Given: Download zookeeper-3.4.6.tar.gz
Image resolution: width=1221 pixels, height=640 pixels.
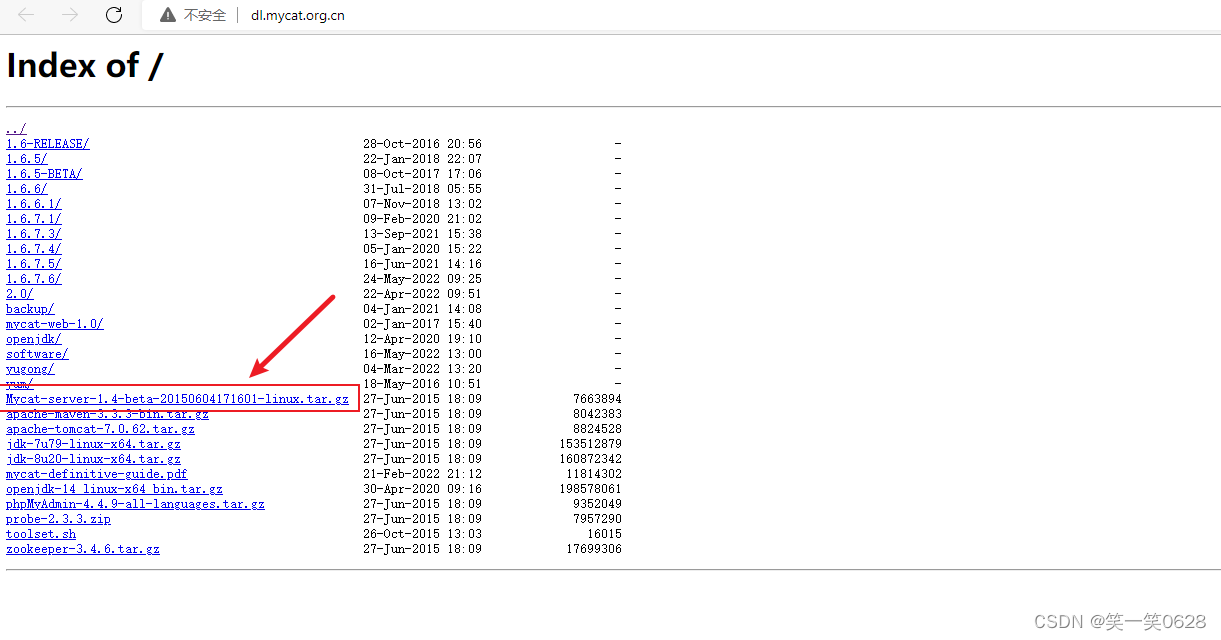Looking at the screenshot, I should tap(82, 548).
